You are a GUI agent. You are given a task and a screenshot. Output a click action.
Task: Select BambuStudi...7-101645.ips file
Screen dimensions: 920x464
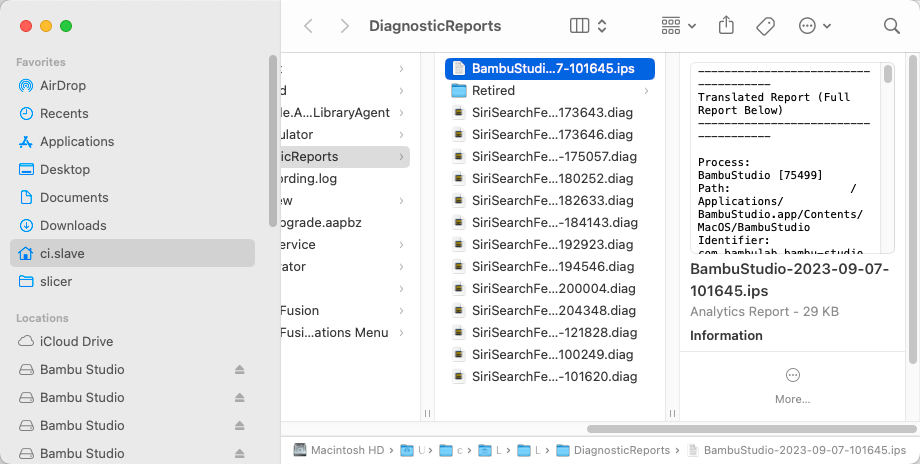click(550, 69)
